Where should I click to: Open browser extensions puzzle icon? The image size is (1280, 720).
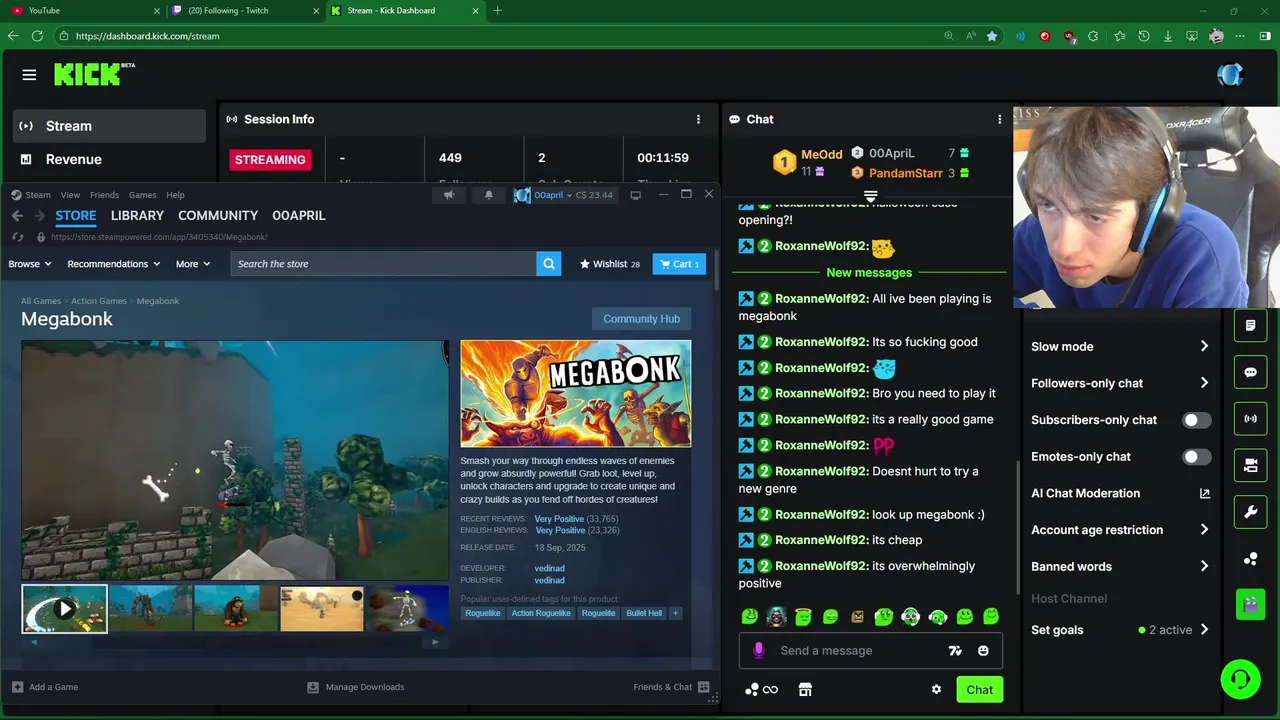(1093, 36)
